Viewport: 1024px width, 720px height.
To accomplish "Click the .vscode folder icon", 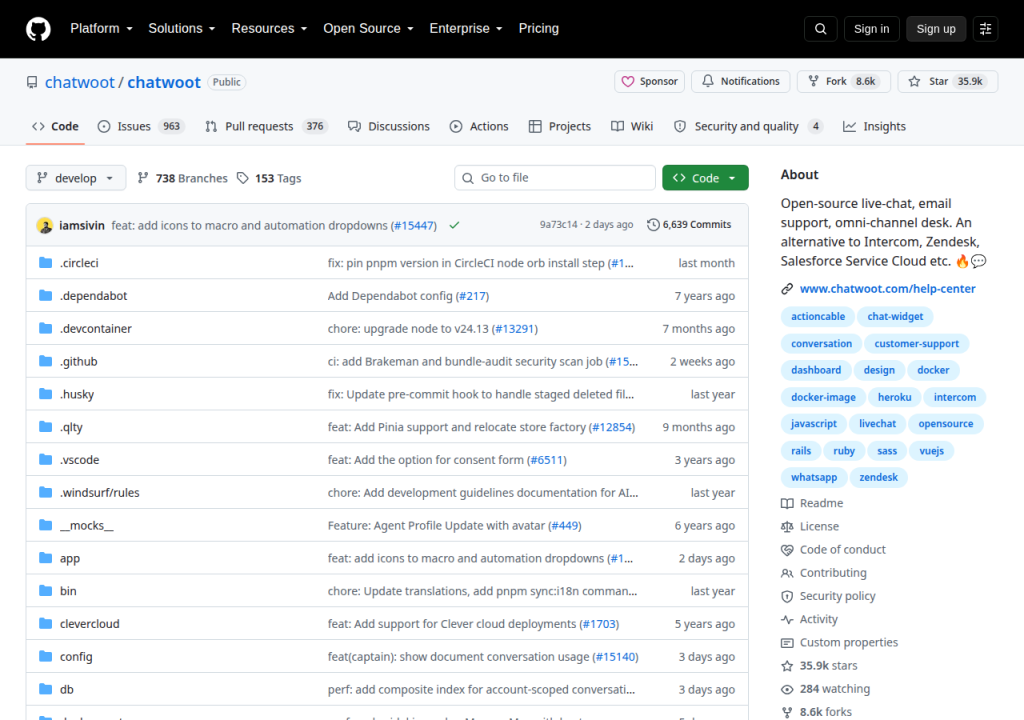I will (x=45, y=459).
